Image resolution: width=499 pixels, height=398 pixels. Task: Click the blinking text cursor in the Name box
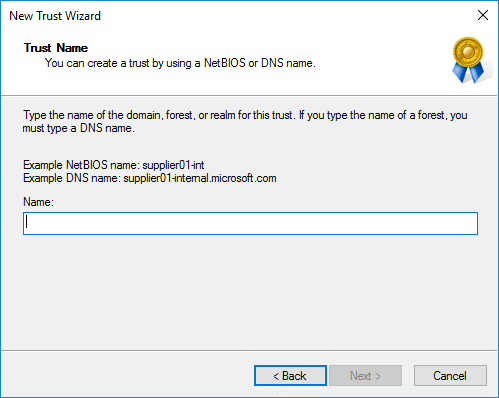tap(27, 222)
